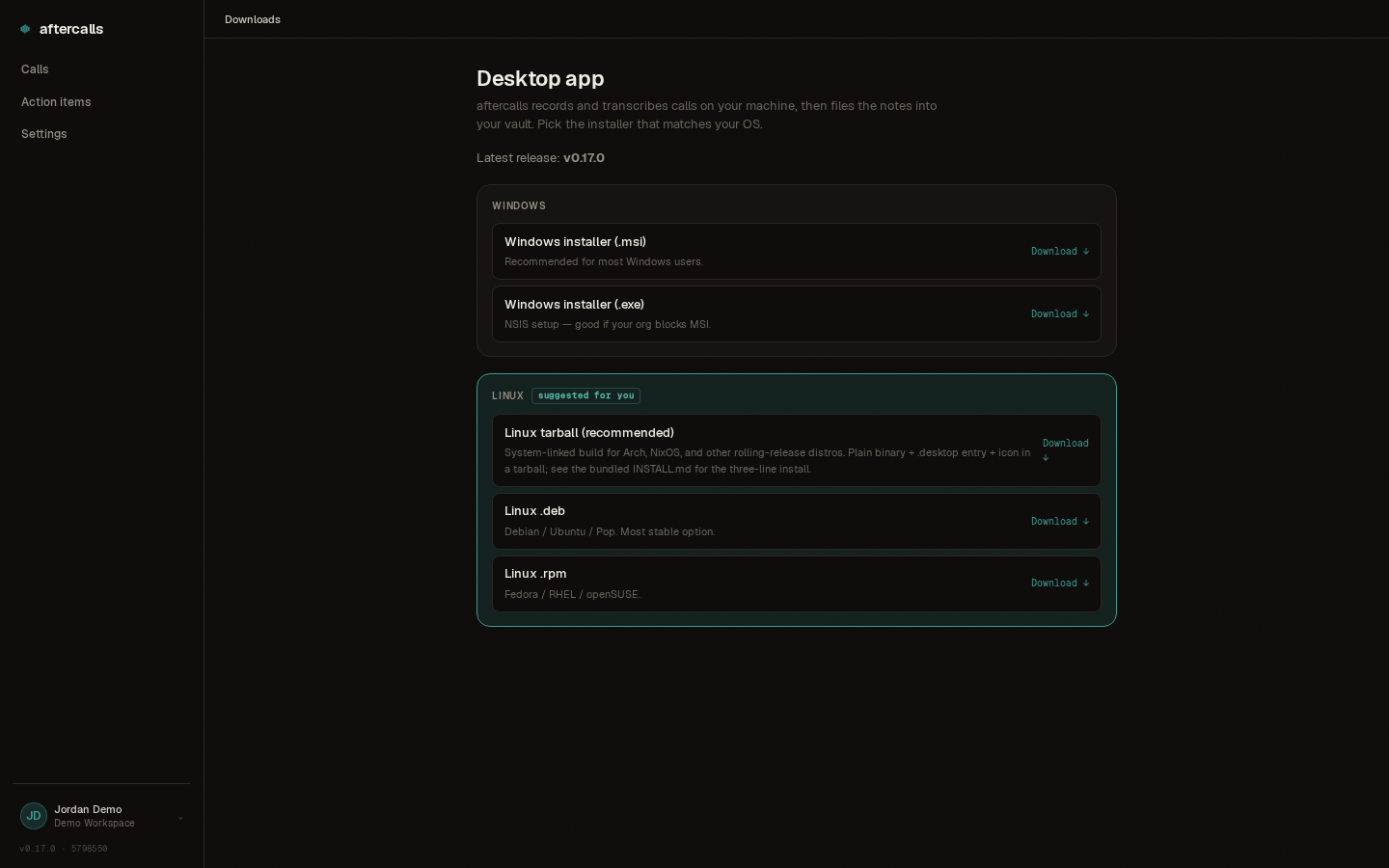Open the Calls page
The height and width of the screenshot is (868, 1389).
click(35, 69)
